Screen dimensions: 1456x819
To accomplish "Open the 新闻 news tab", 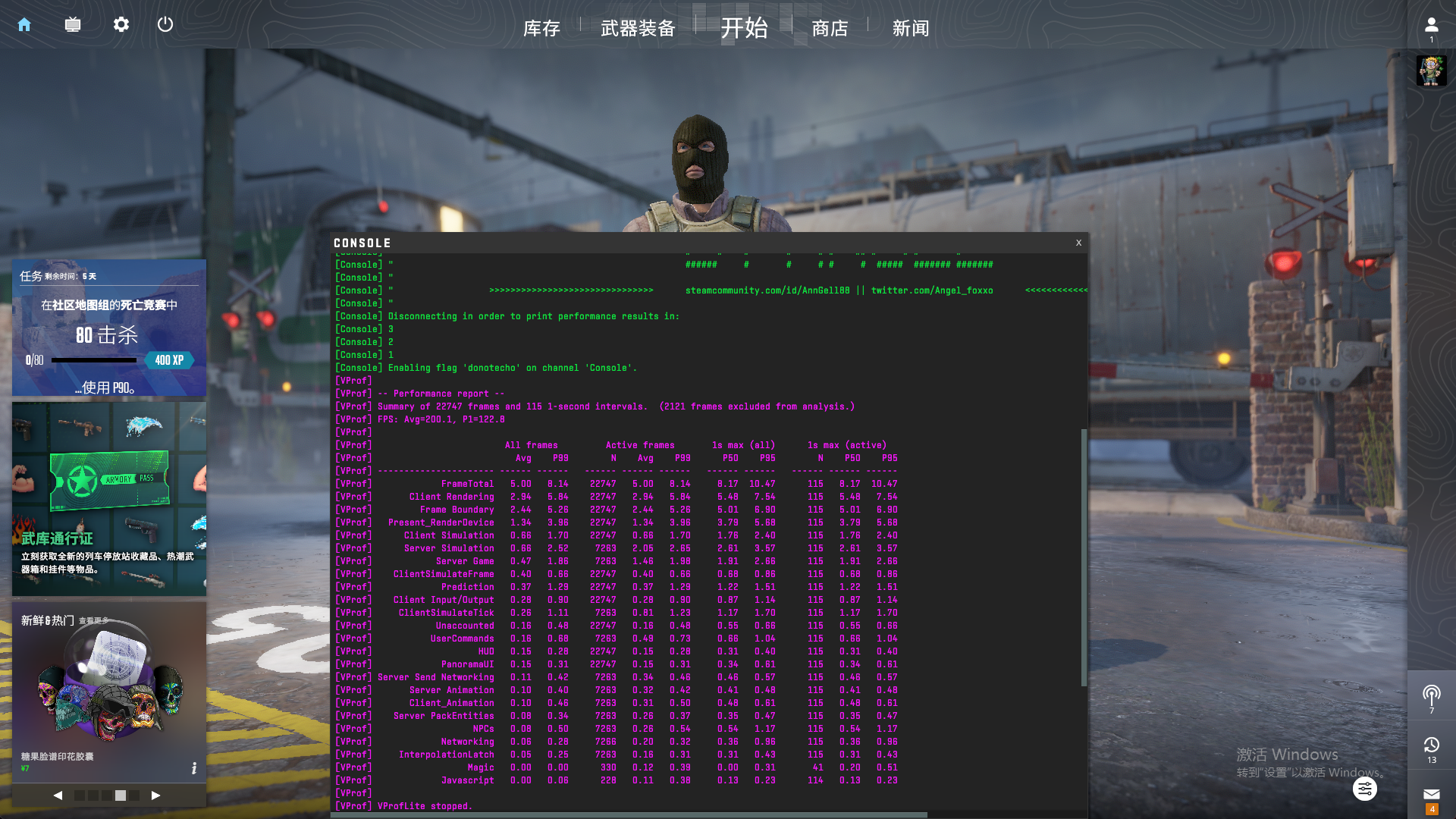I will coord(911,29).
